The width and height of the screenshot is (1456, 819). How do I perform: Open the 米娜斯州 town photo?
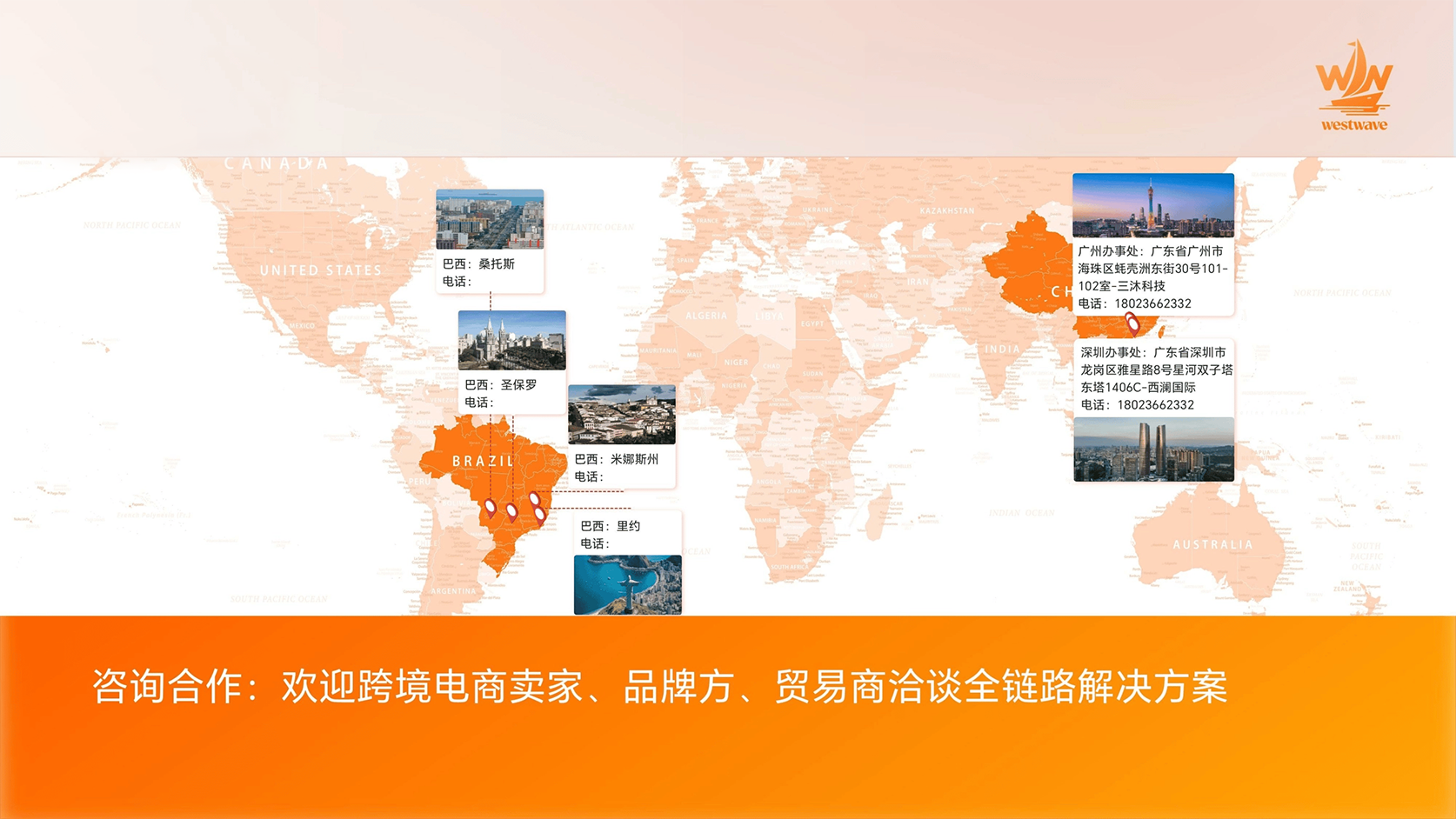point(621,415)
